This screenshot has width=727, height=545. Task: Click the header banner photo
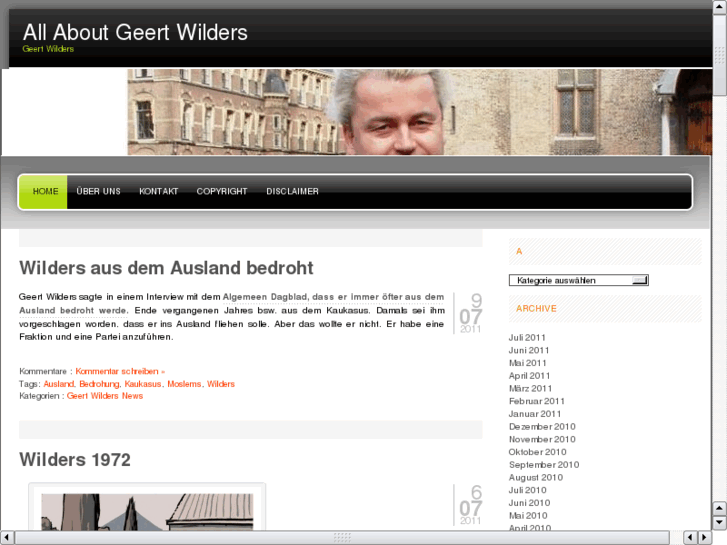[420, 112]
